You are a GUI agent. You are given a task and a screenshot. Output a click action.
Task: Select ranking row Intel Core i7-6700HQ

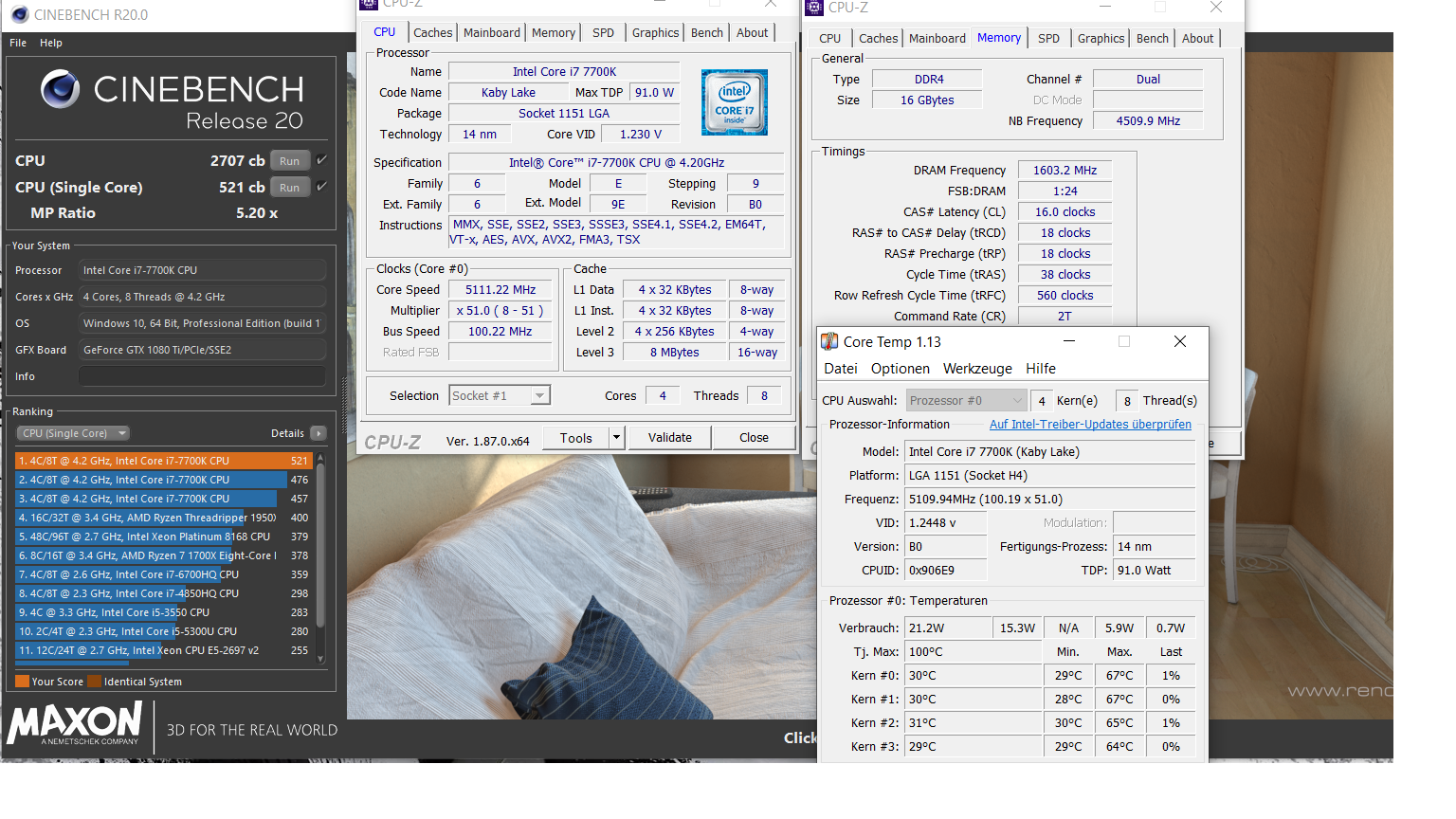tap(164, 574)
